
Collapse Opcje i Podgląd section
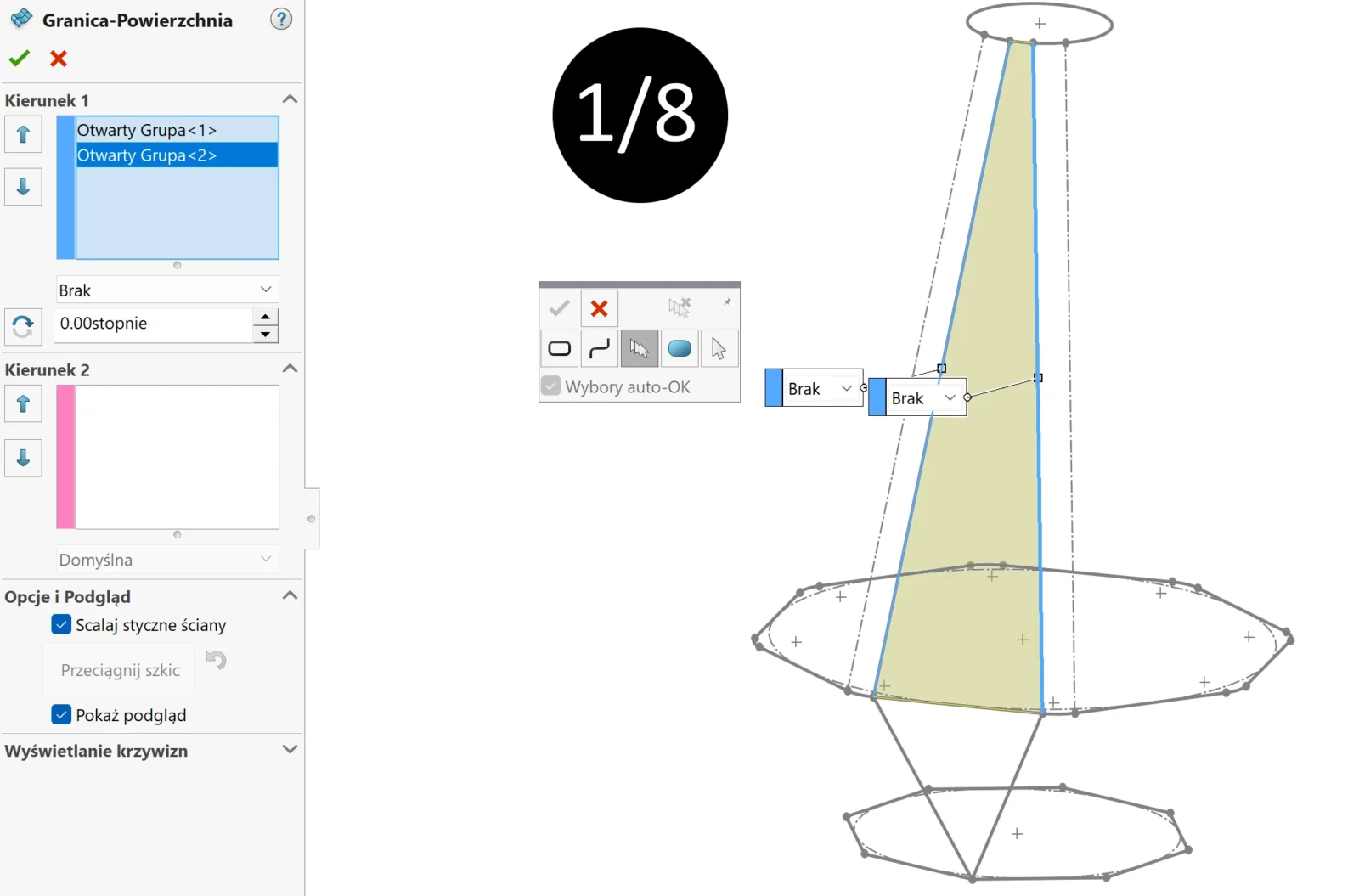coord(290,595)
